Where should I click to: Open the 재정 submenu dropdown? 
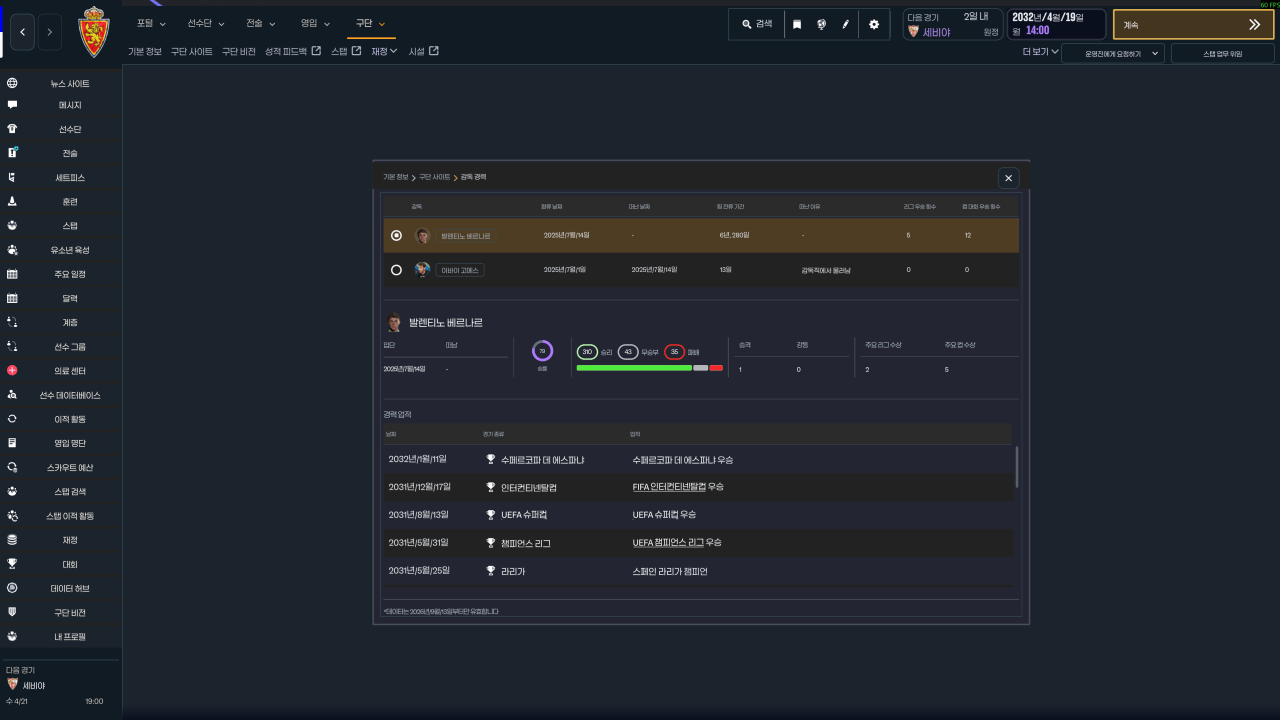[x=384, y=51]
